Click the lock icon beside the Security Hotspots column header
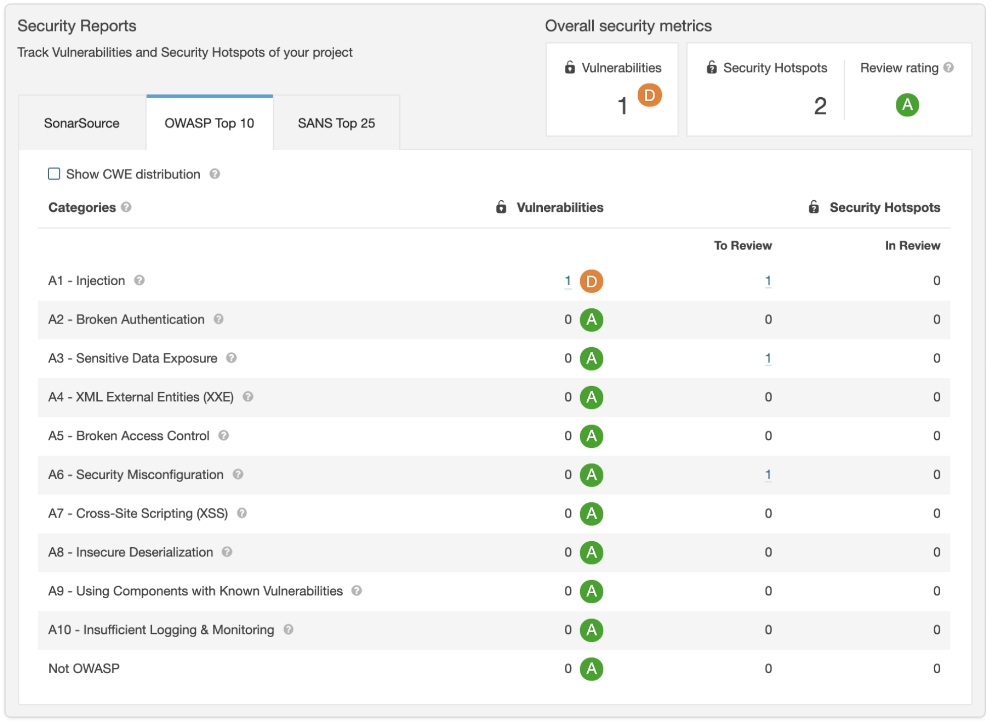This screenshot has height=724, width=997. point(813,207)
